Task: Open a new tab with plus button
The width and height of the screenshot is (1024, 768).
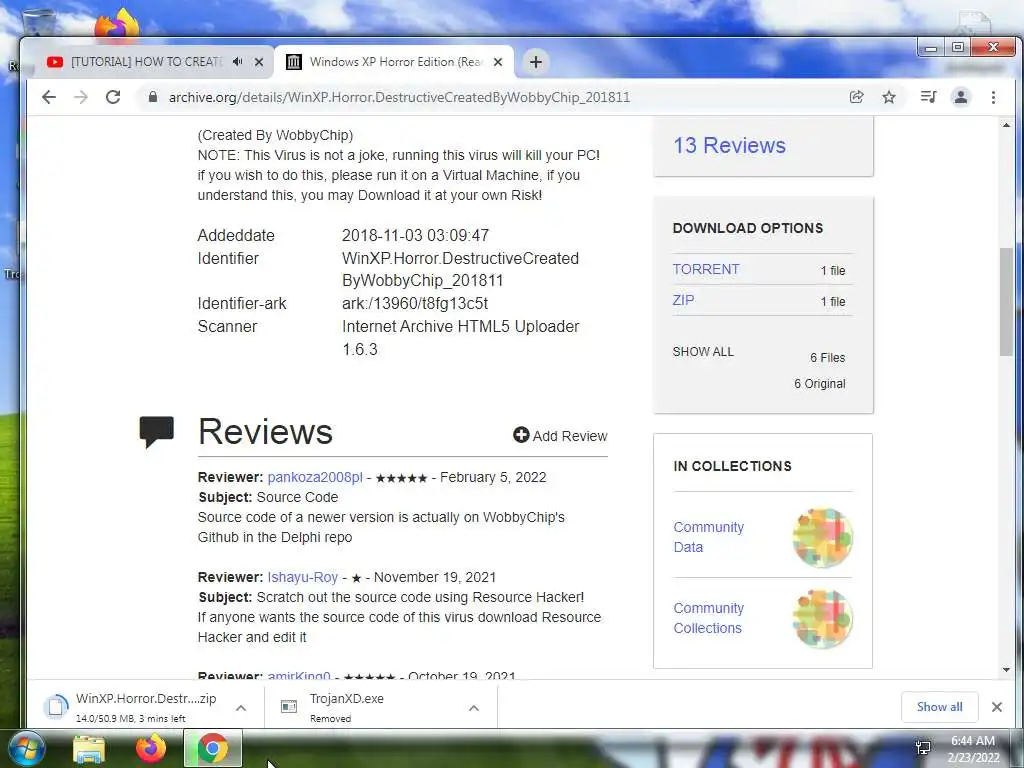Action: point(536,62)
